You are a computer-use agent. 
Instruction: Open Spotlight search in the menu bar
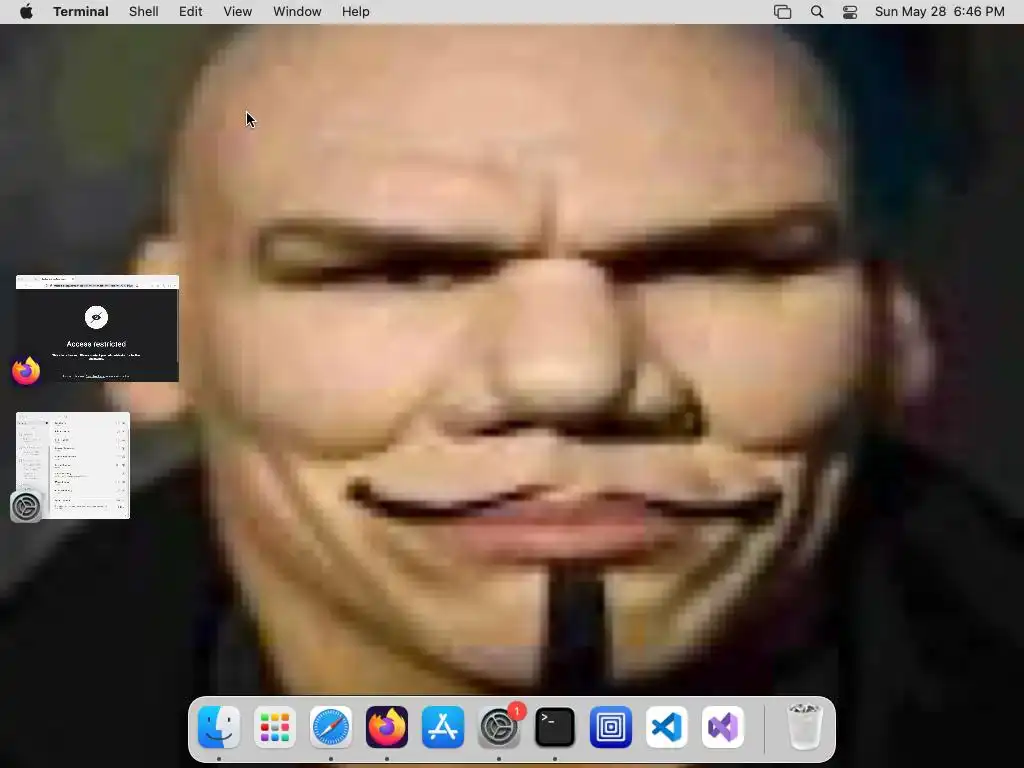pyautogui.click(x=817, y=12)
